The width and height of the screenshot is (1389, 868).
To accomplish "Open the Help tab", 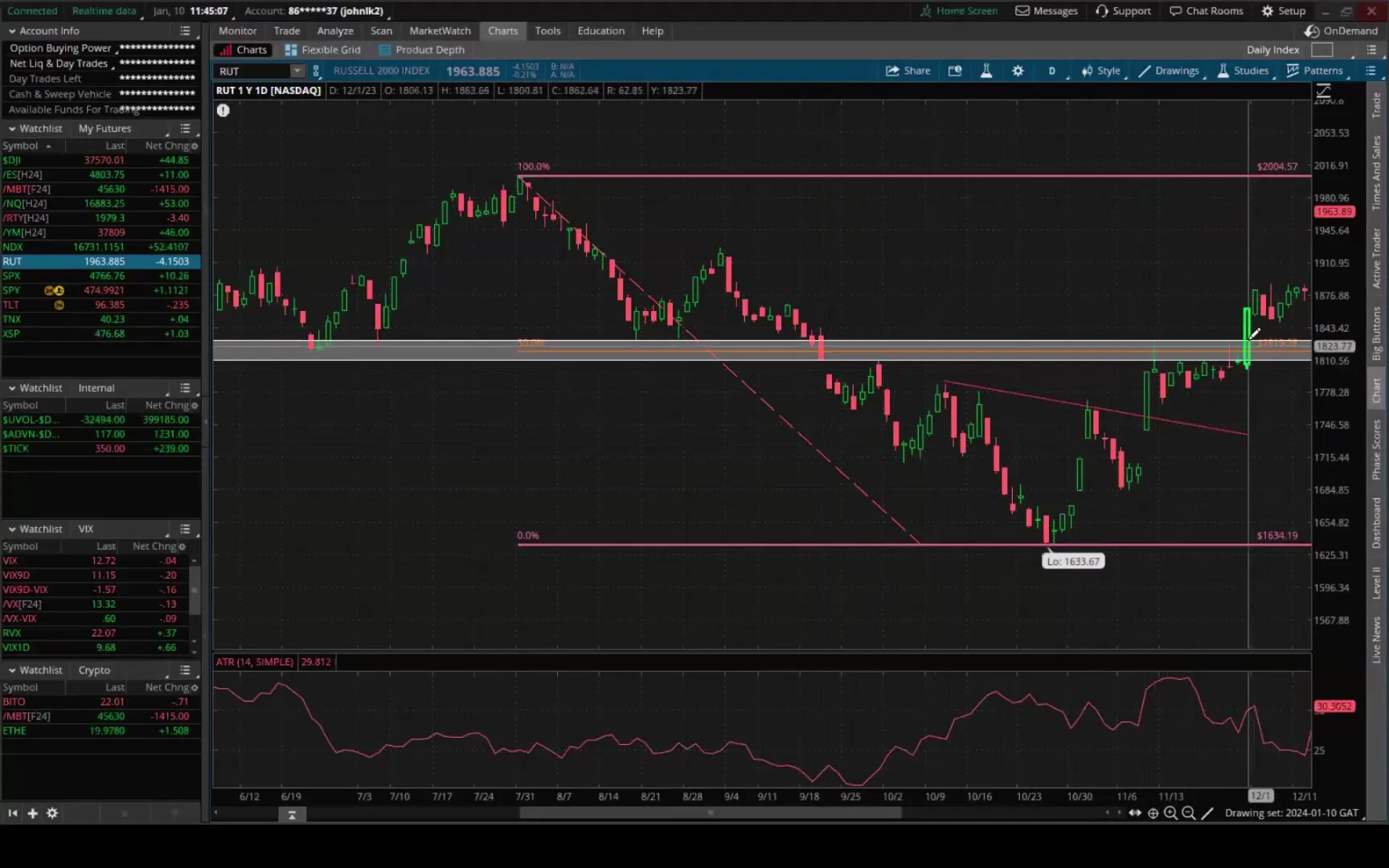I will [x=653, y=31].
